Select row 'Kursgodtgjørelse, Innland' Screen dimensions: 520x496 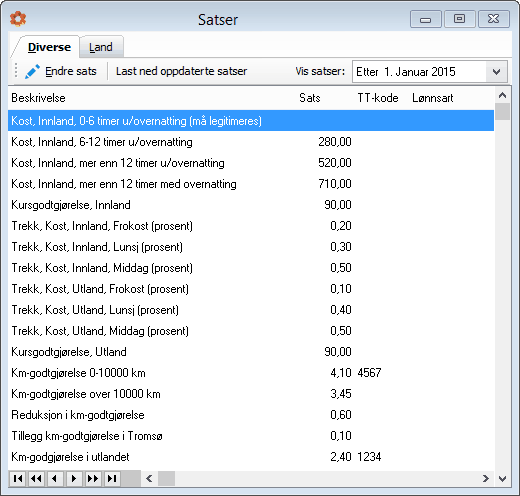tap(251, 205)
